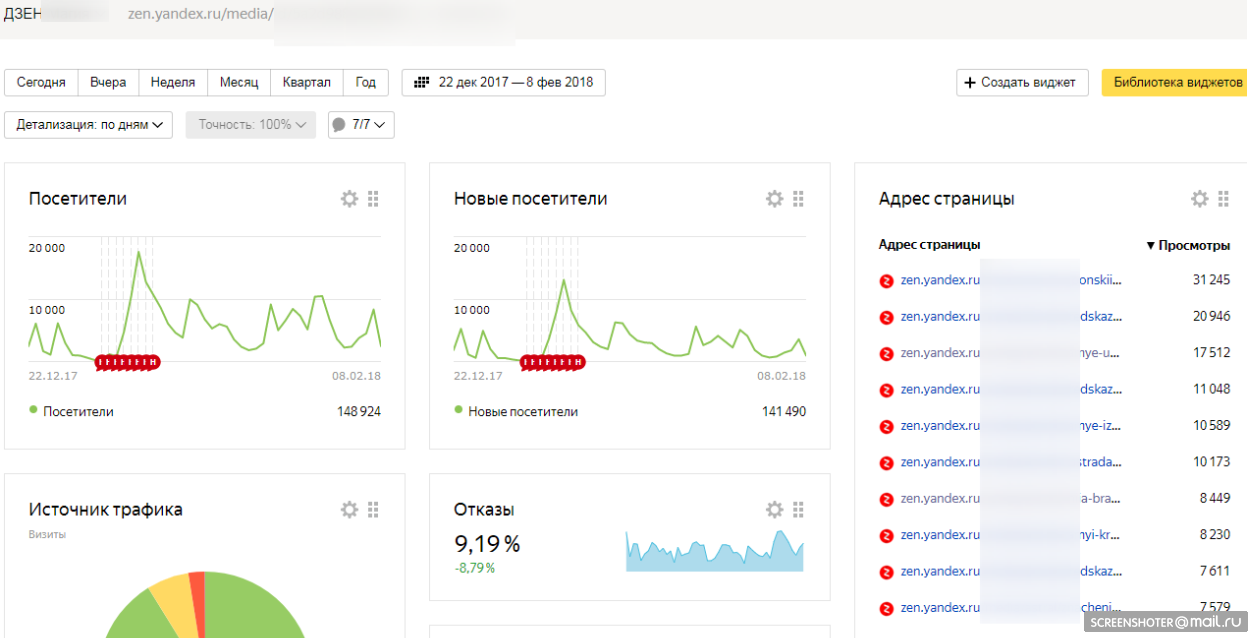Screen dimensions: 1254x638
Task: Select the Неделя period tab
Action: [173, 82]
